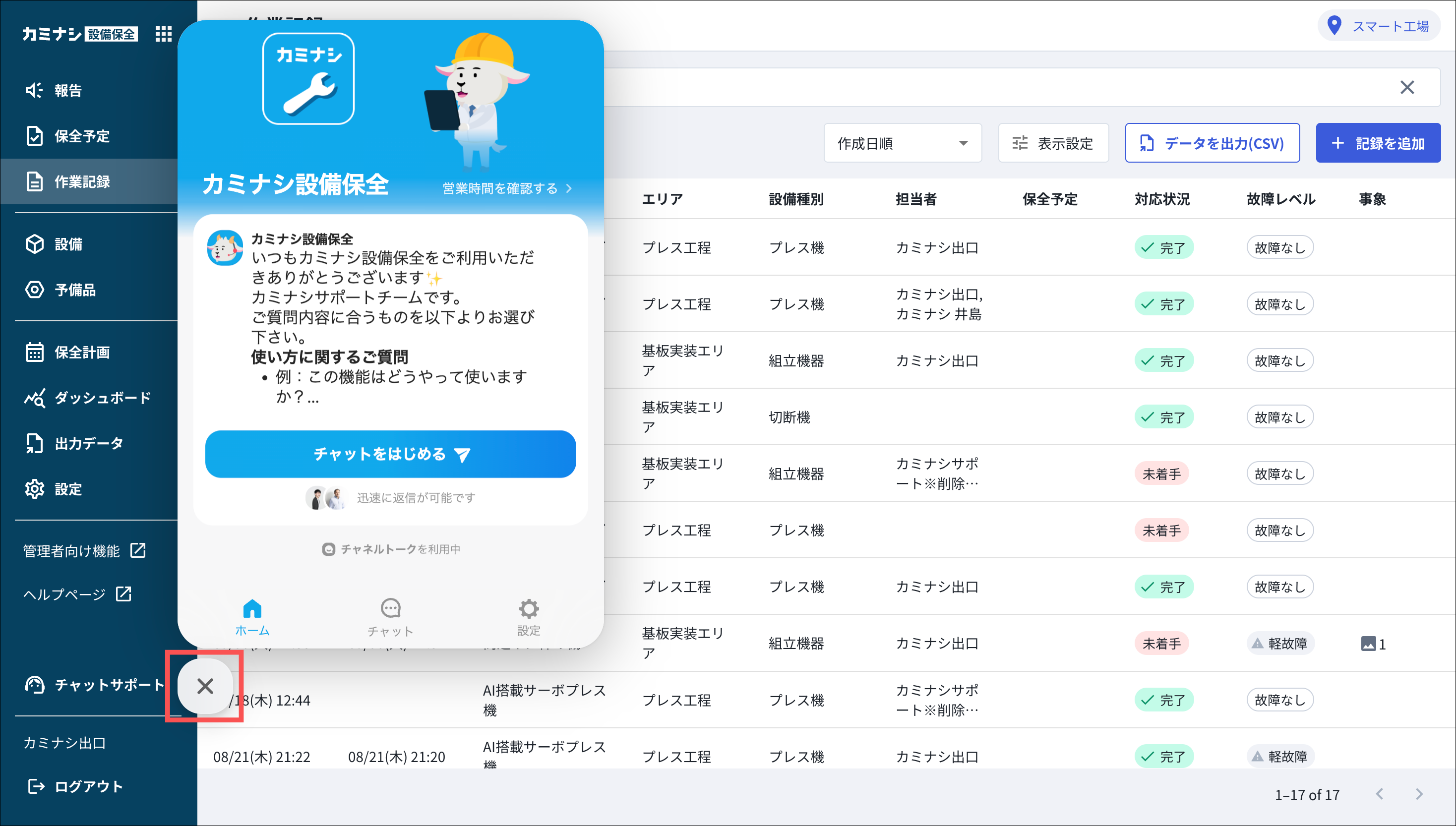Open 表示設定 display settings
Image resolution: width=1456 pixels, height=826 pixels.
click(1053, 143)
